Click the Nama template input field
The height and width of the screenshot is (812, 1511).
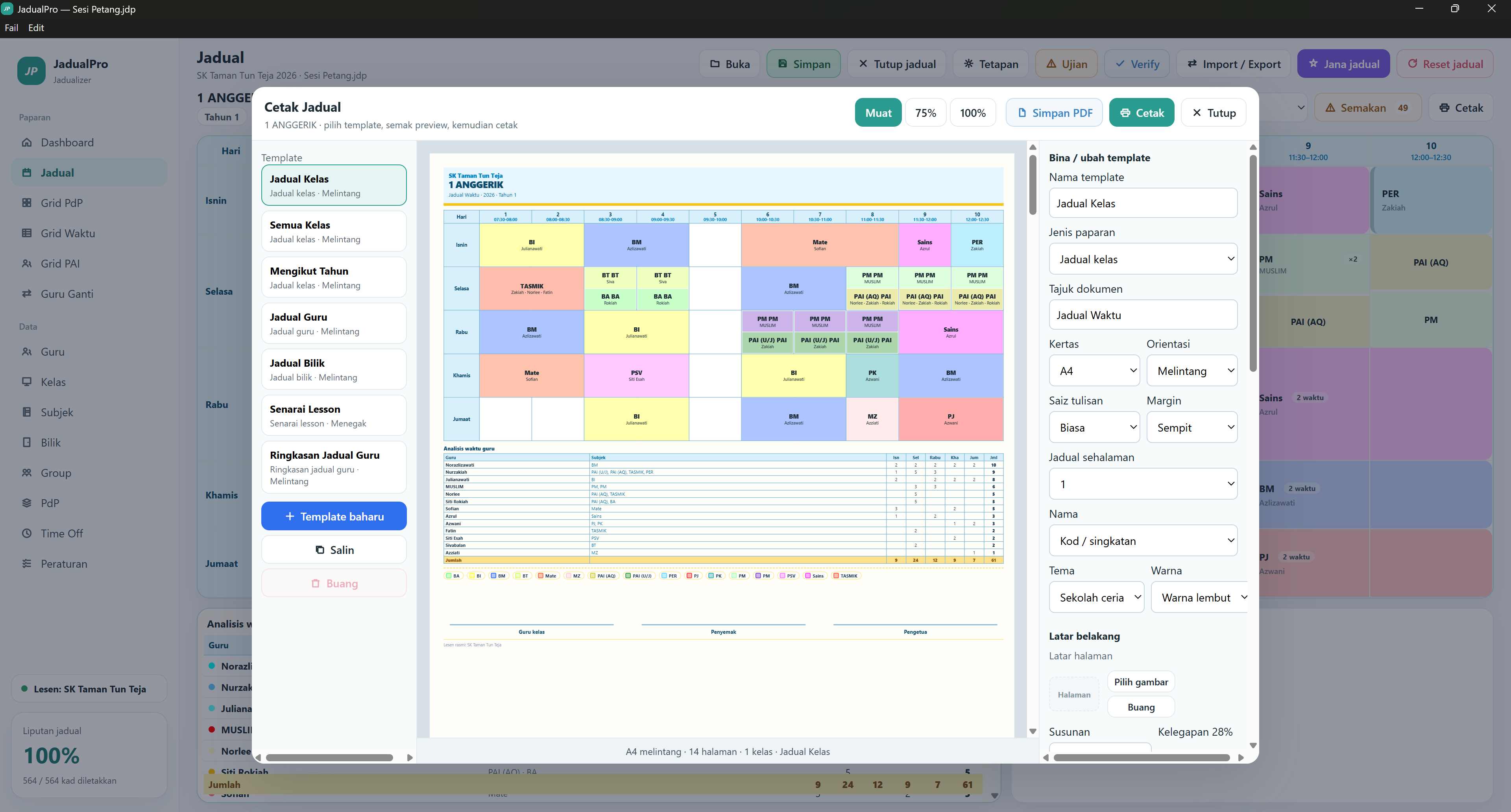click(x=1143, y=203)
